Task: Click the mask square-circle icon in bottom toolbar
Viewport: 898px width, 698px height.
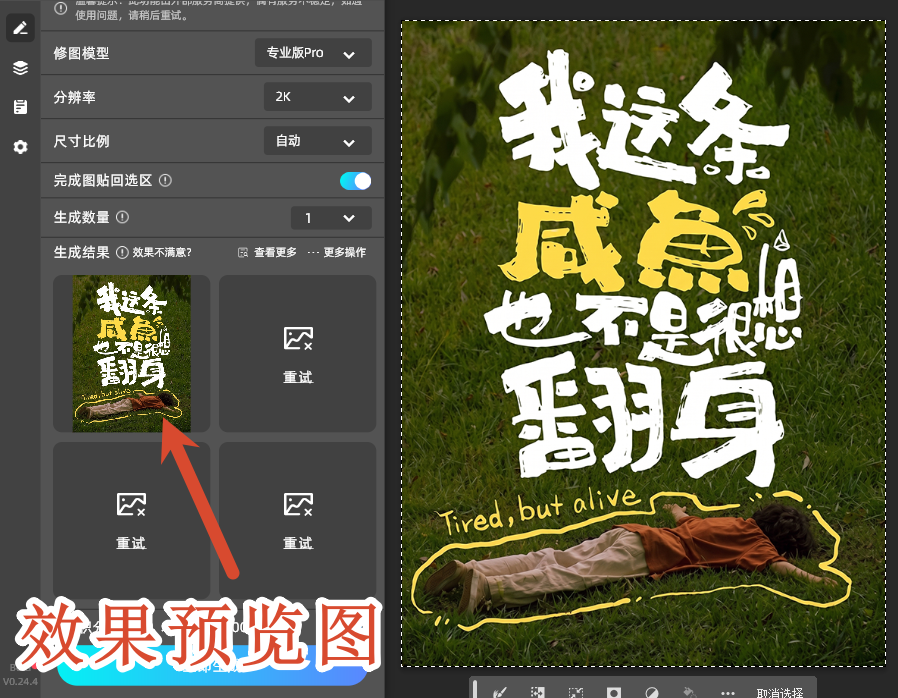Action: 613,693
